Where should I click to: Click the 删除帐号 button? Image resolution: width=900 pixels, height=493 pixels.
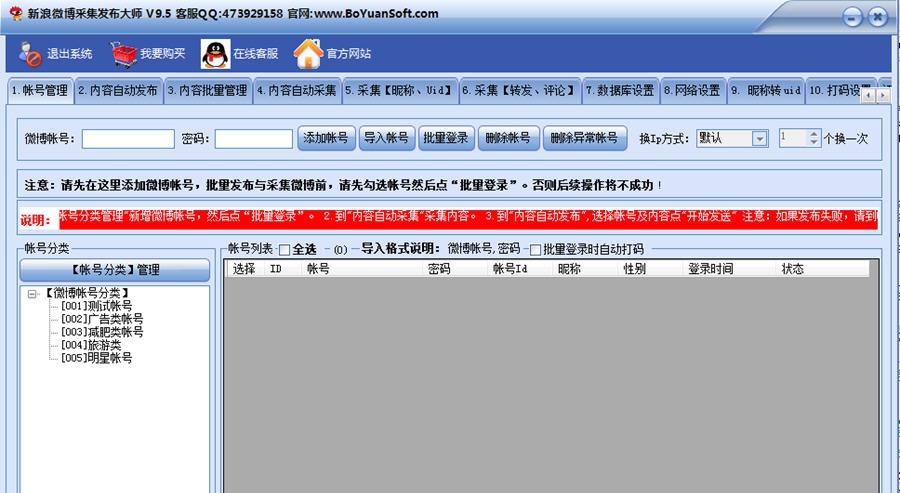click(x=509, y=138)
